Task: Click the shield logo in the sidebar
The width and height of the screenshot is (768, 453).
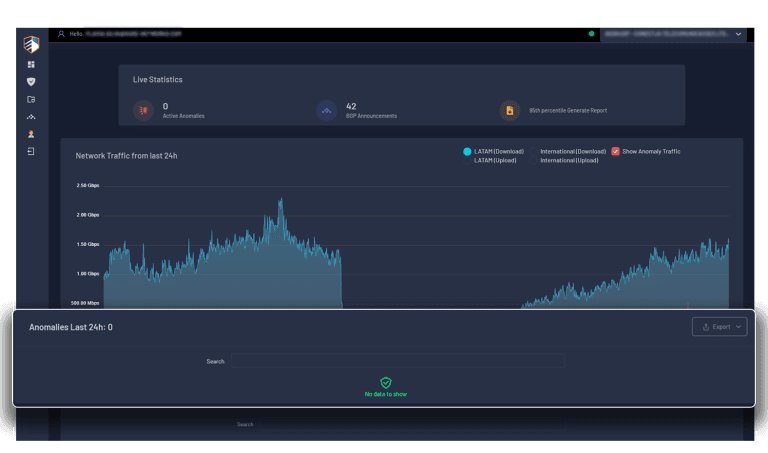Action: 31,45
